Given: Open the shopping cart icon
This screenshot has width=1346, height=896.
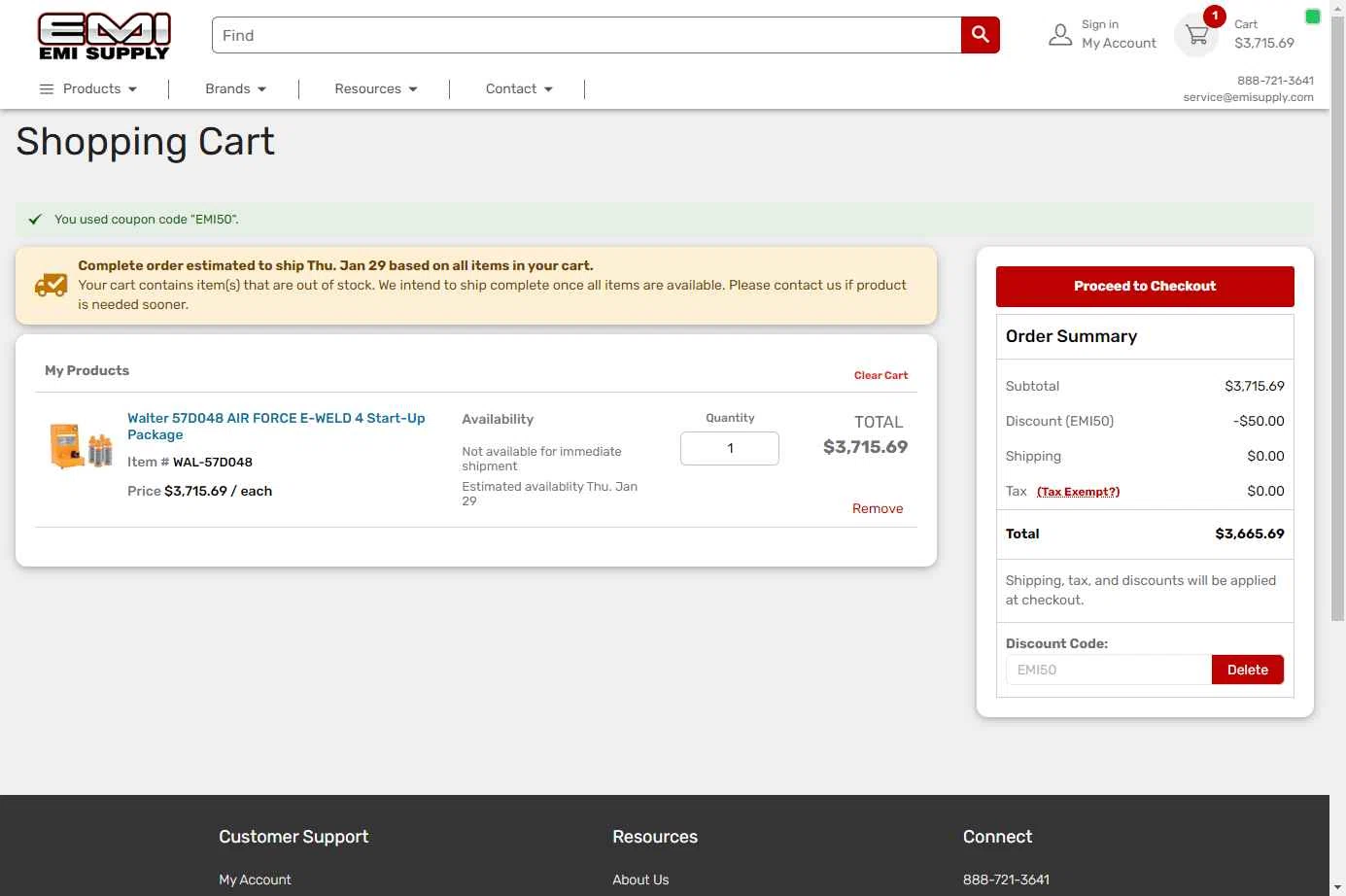Looking at the screenshot, I should 1197,36.
